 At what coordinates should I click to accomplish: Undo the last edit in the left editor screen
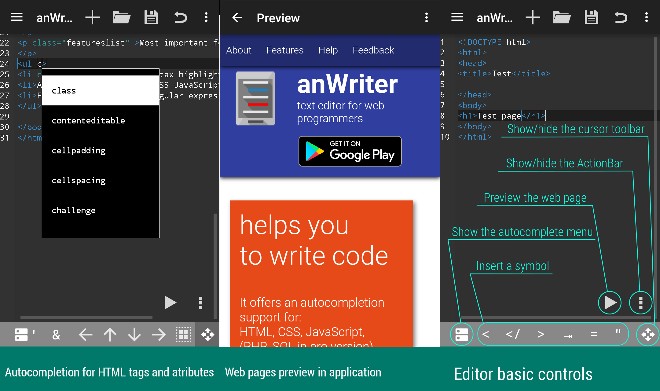click(x=181, y=17)
